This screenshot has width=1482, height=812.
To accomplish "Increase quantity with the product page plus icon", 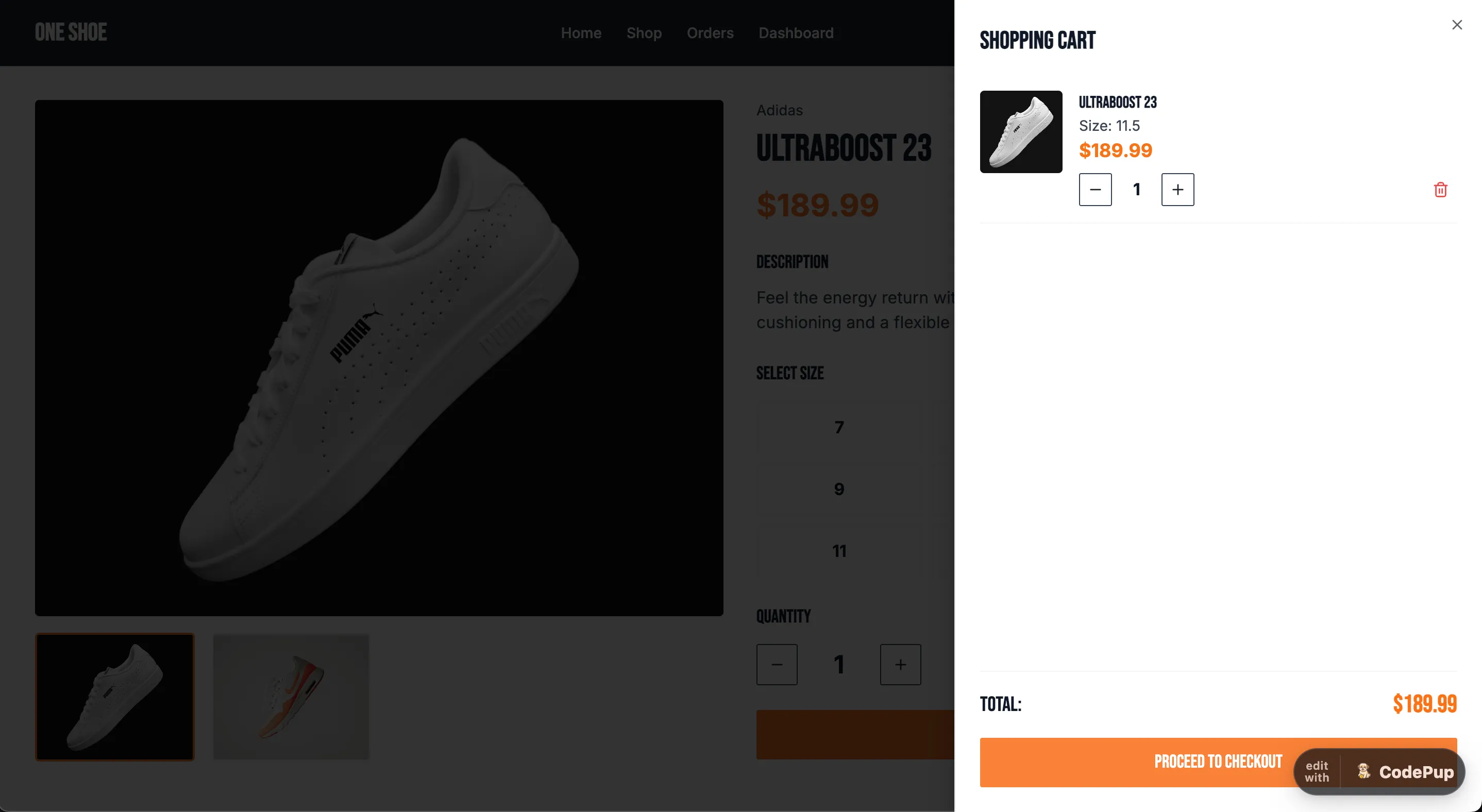I will click(900, 665).
